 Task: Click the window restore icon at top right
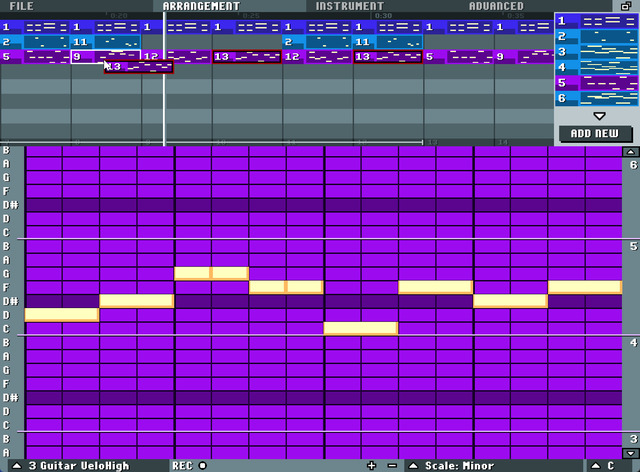pyautogui.click(x=626, y=6)
